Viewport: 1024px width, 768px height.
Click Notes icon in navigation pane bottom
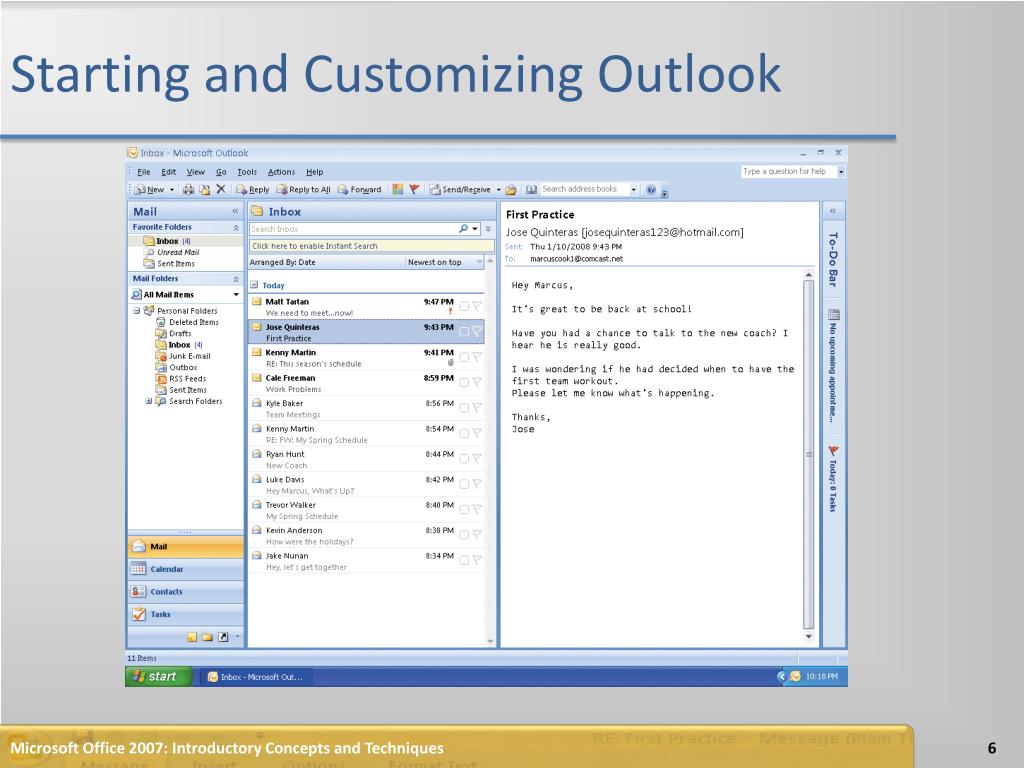tap(191, 637)
